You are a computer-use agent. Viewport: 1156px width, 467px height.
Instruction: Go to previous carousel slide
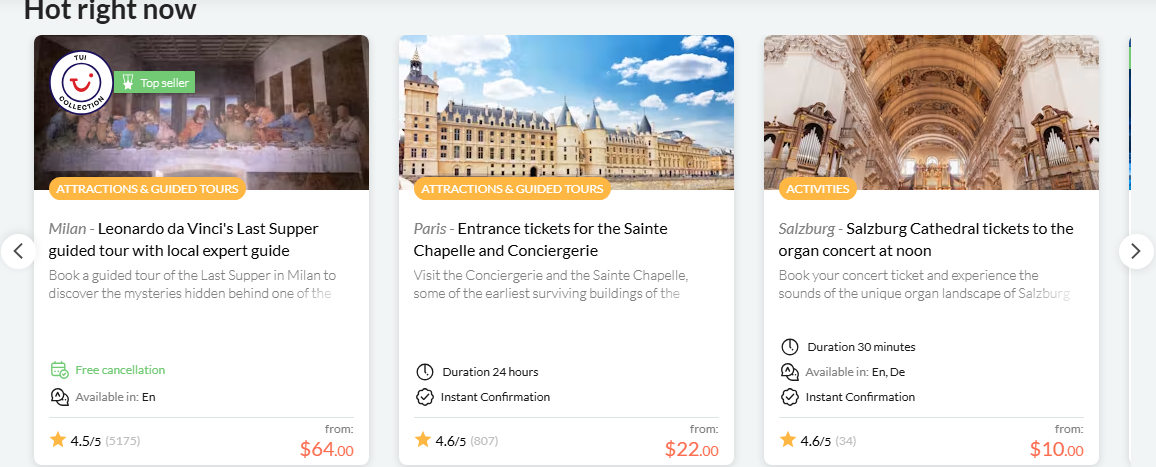coord(18,251)
